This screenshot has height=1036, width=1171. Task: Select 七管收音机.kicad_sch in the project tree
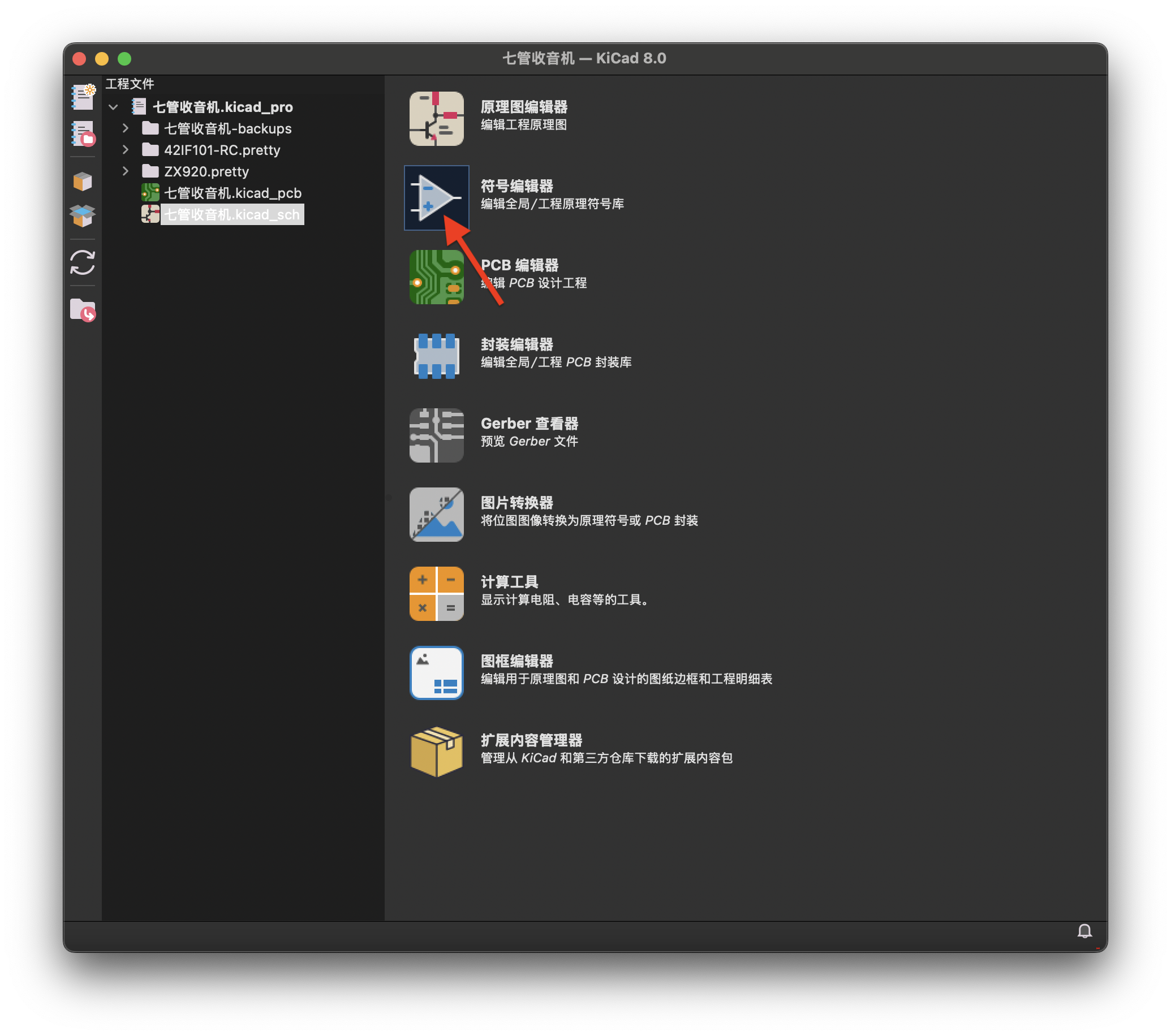232,214
